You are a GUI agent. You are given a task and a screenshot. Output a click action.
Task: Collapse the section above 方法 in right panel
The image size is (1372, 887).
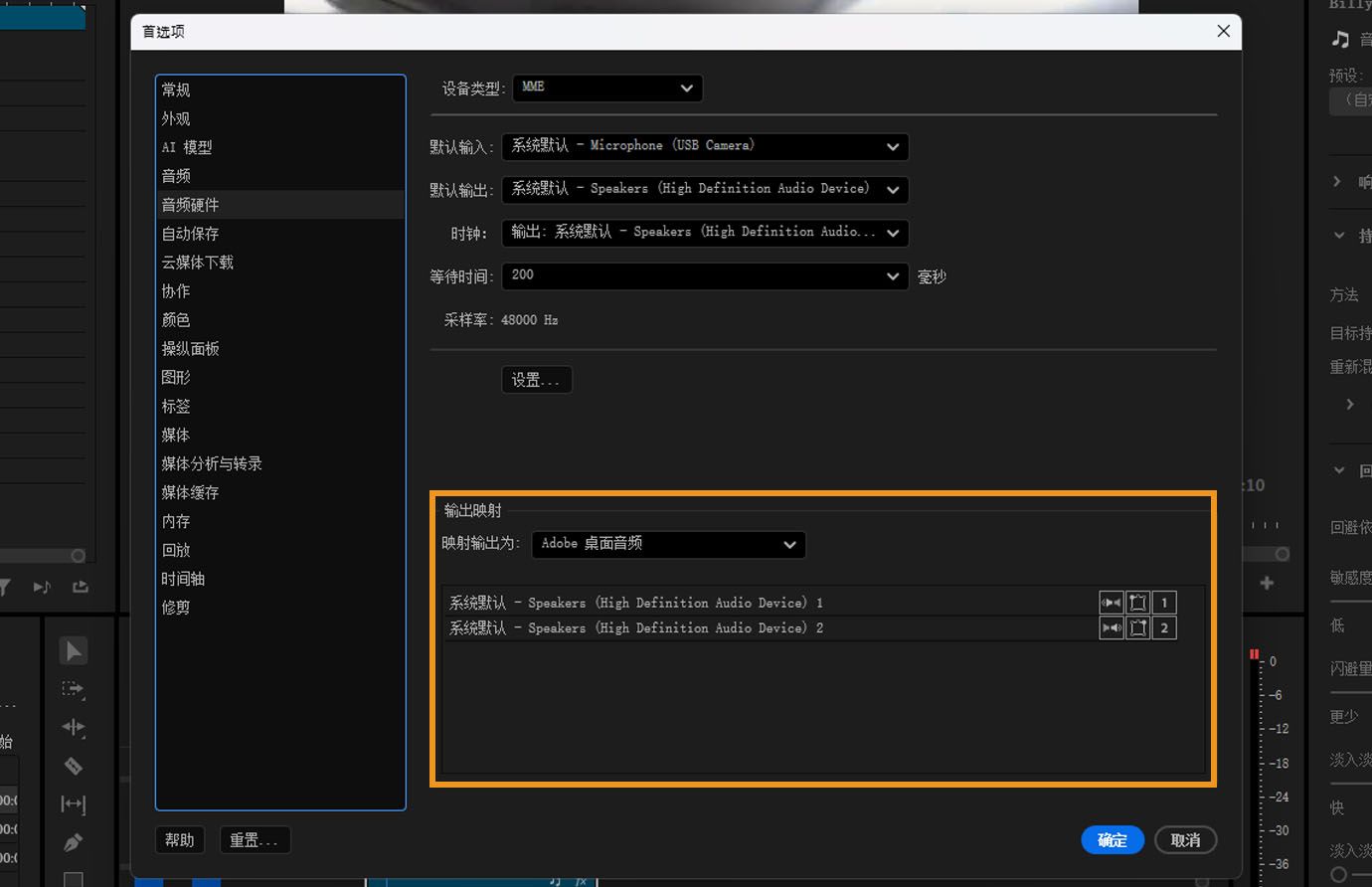(1339, 236)
